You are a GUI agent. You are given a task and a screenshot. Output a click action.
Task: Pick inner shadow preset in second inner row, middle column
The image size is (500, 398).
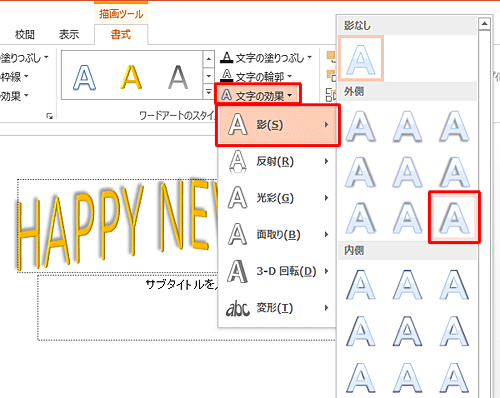pyautogui.click(x=407, y=331)
